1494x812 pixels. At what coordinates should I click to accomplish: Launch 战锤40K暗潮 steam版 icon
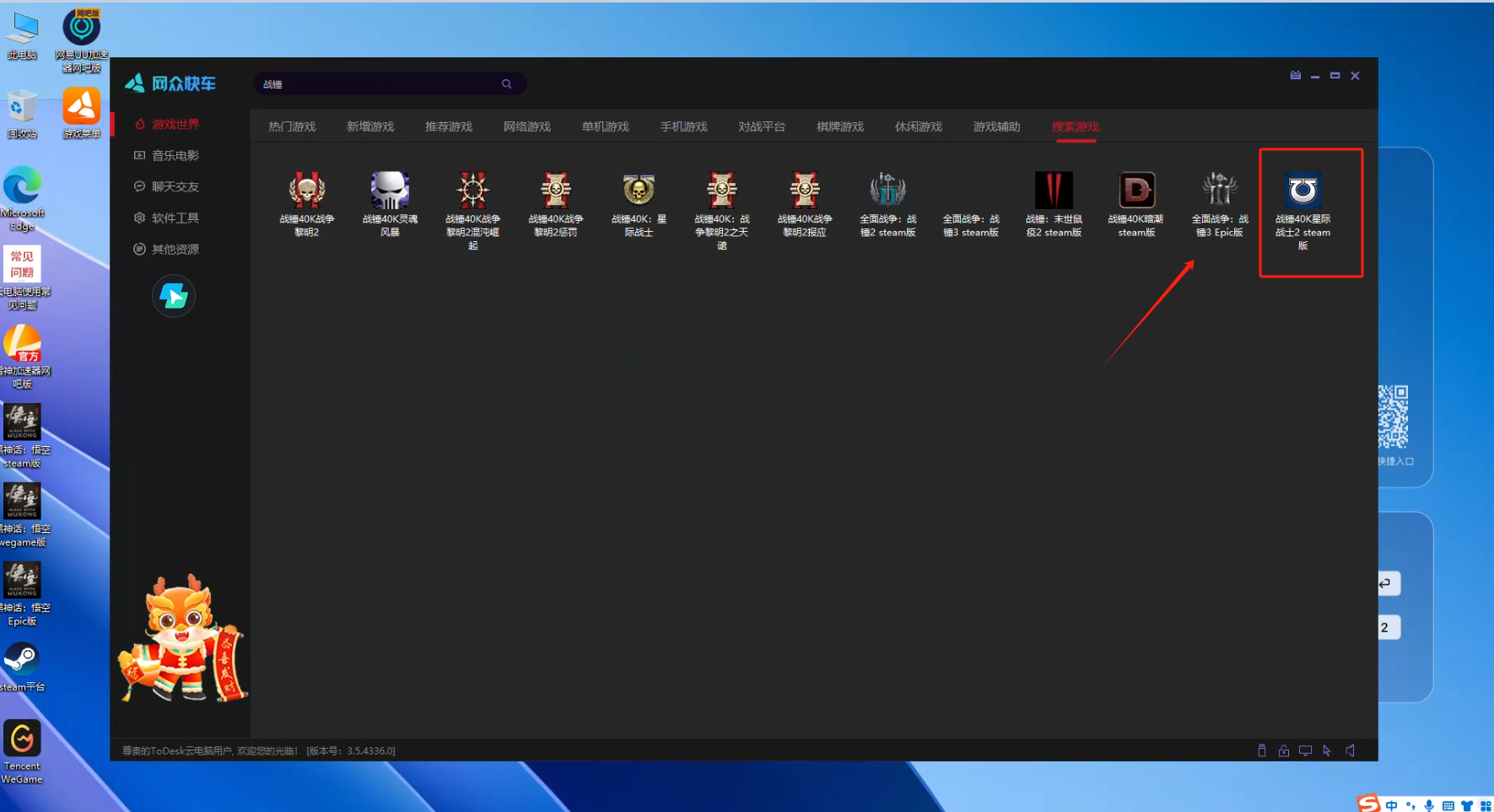(1136, 191)
